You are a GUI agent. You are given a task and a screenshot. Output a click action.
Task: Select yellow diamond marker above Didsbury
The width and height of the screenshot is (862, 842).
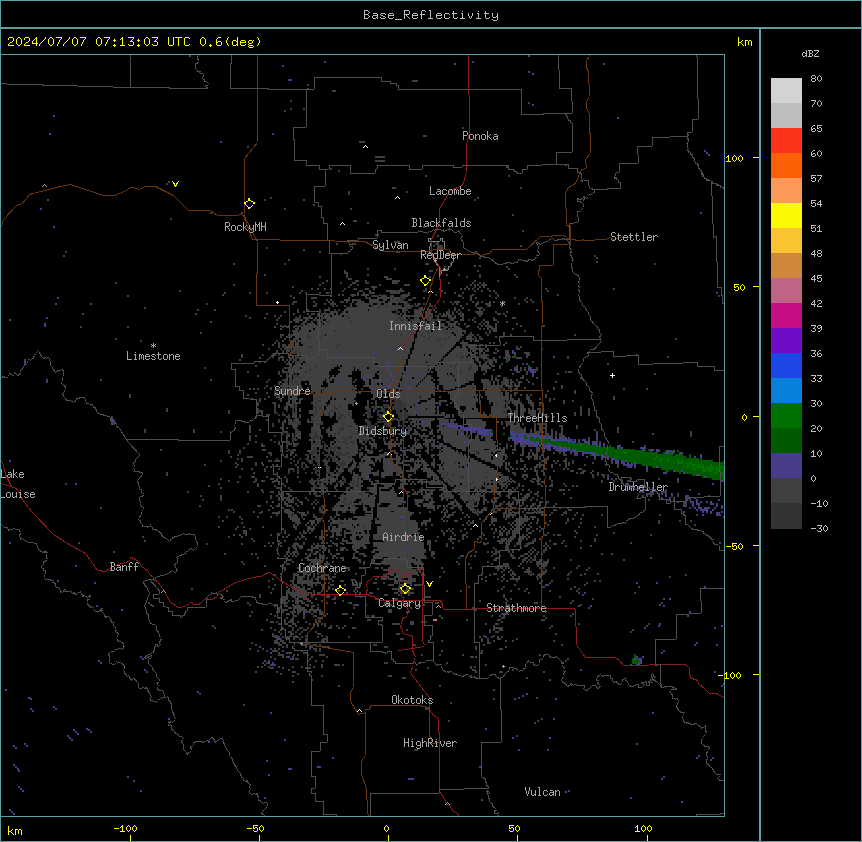(388, 417)
